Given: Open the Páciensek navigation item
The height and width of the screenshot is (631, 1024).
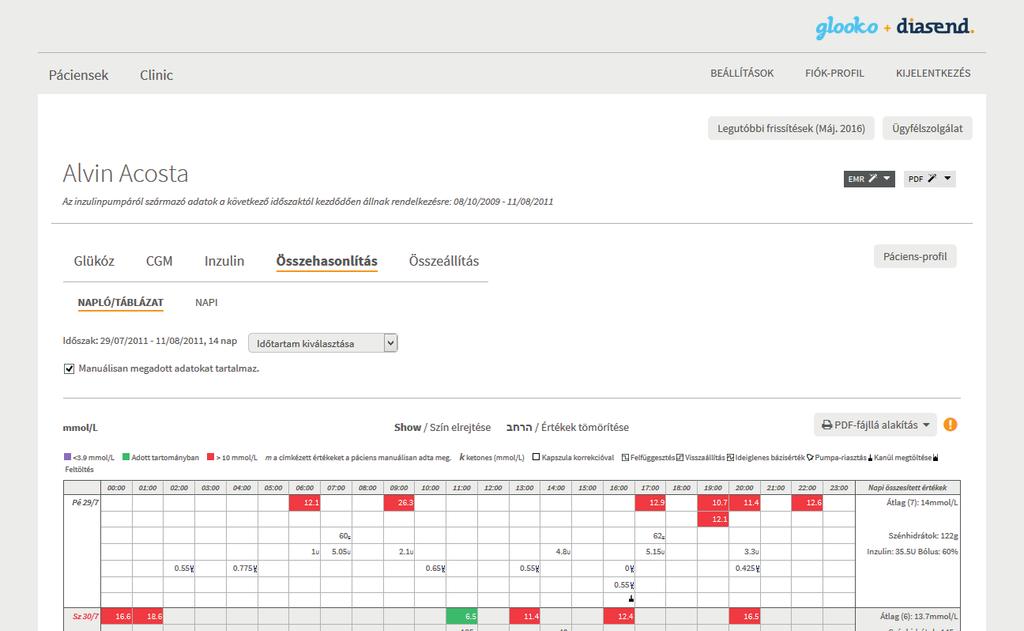Looking at the screenshot, I should click(78, 75).
